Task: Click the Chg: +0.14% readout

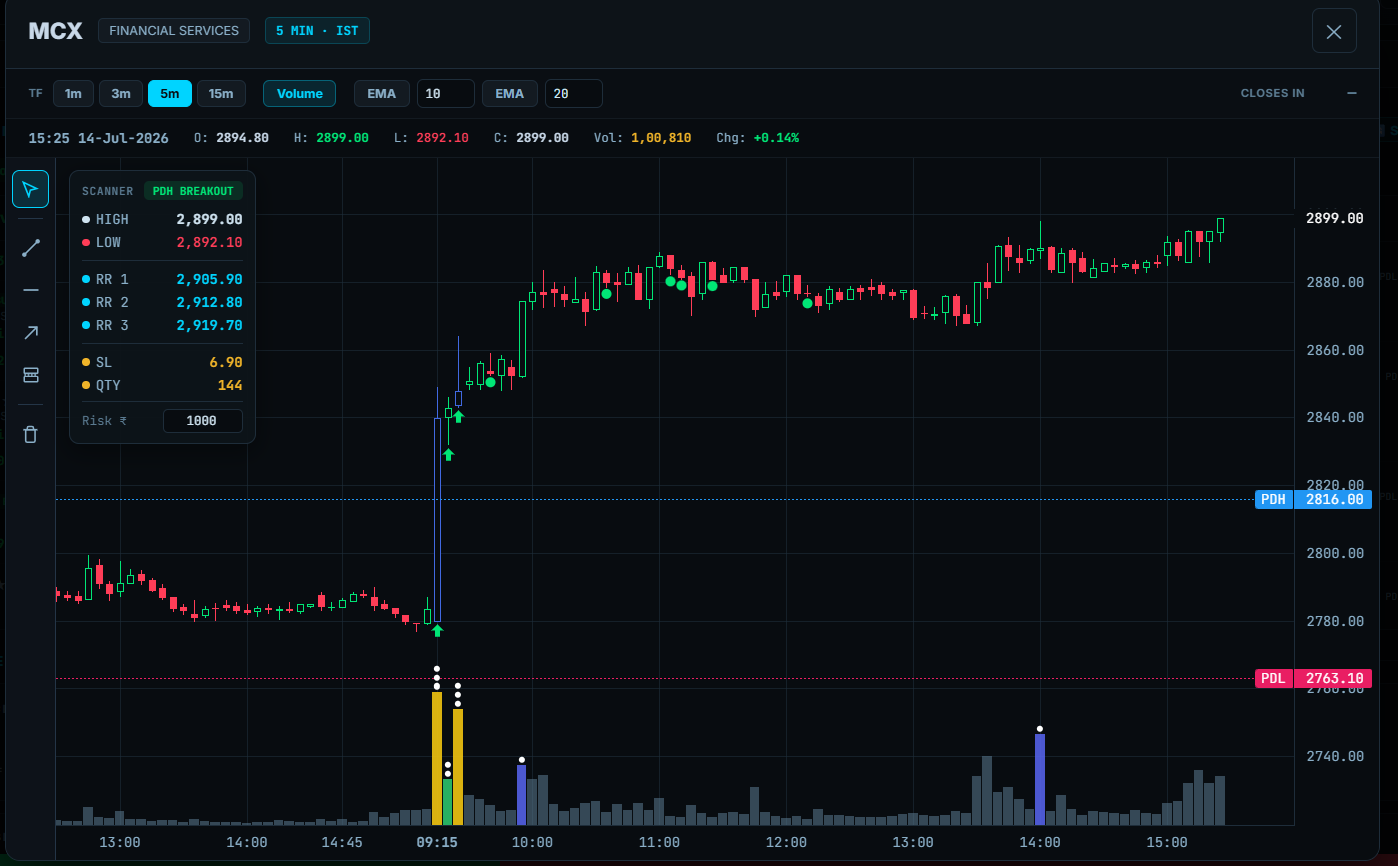Action: click(757, 138)
